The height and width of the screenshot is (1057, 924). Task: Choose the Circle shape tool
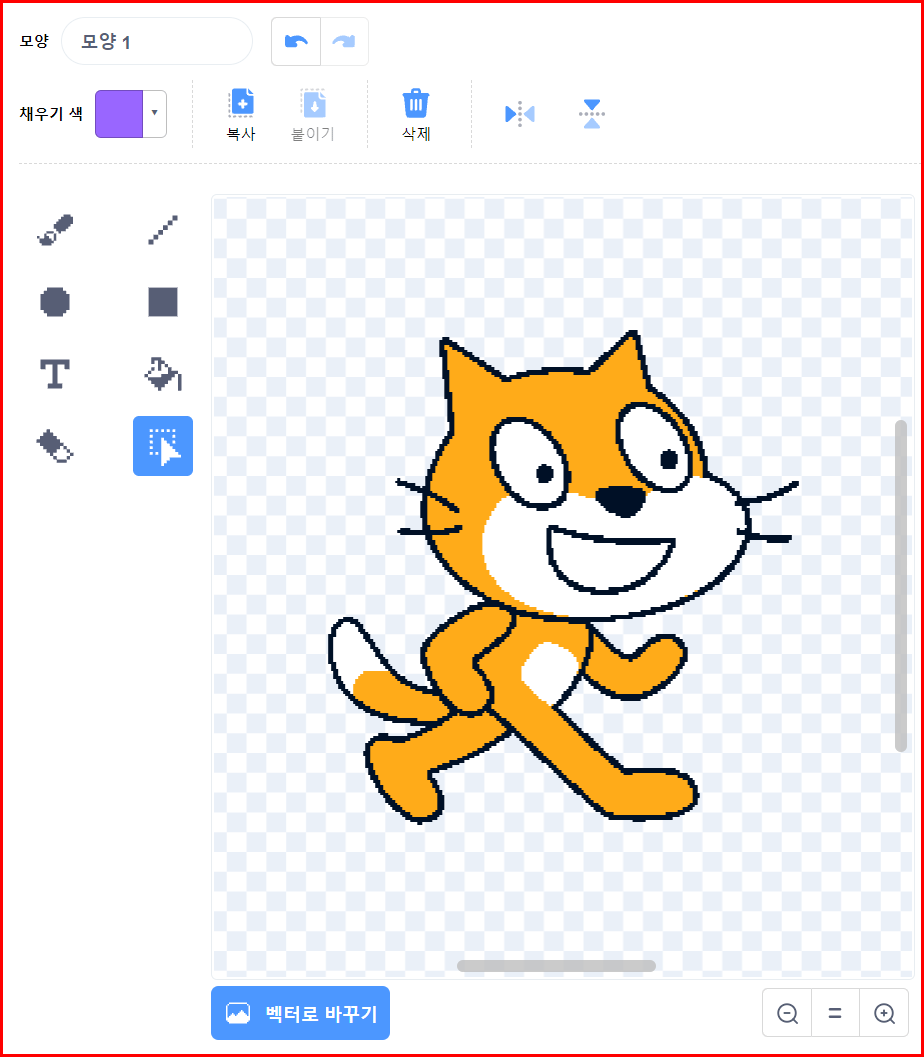(55, 302)
